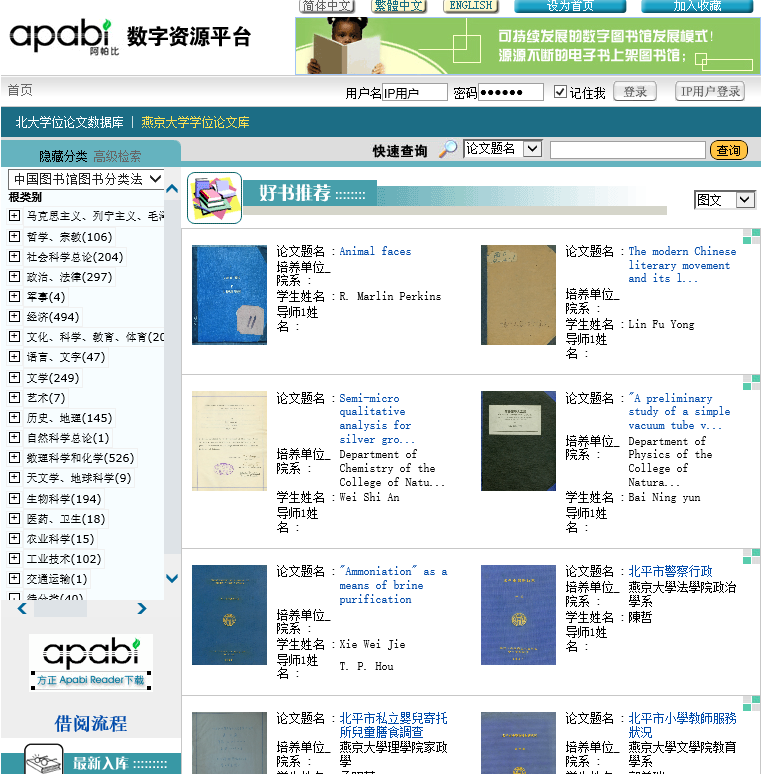Expand the 经济(494) category
The height and width of the screenshot is (774, 763).
coord(14,316)
